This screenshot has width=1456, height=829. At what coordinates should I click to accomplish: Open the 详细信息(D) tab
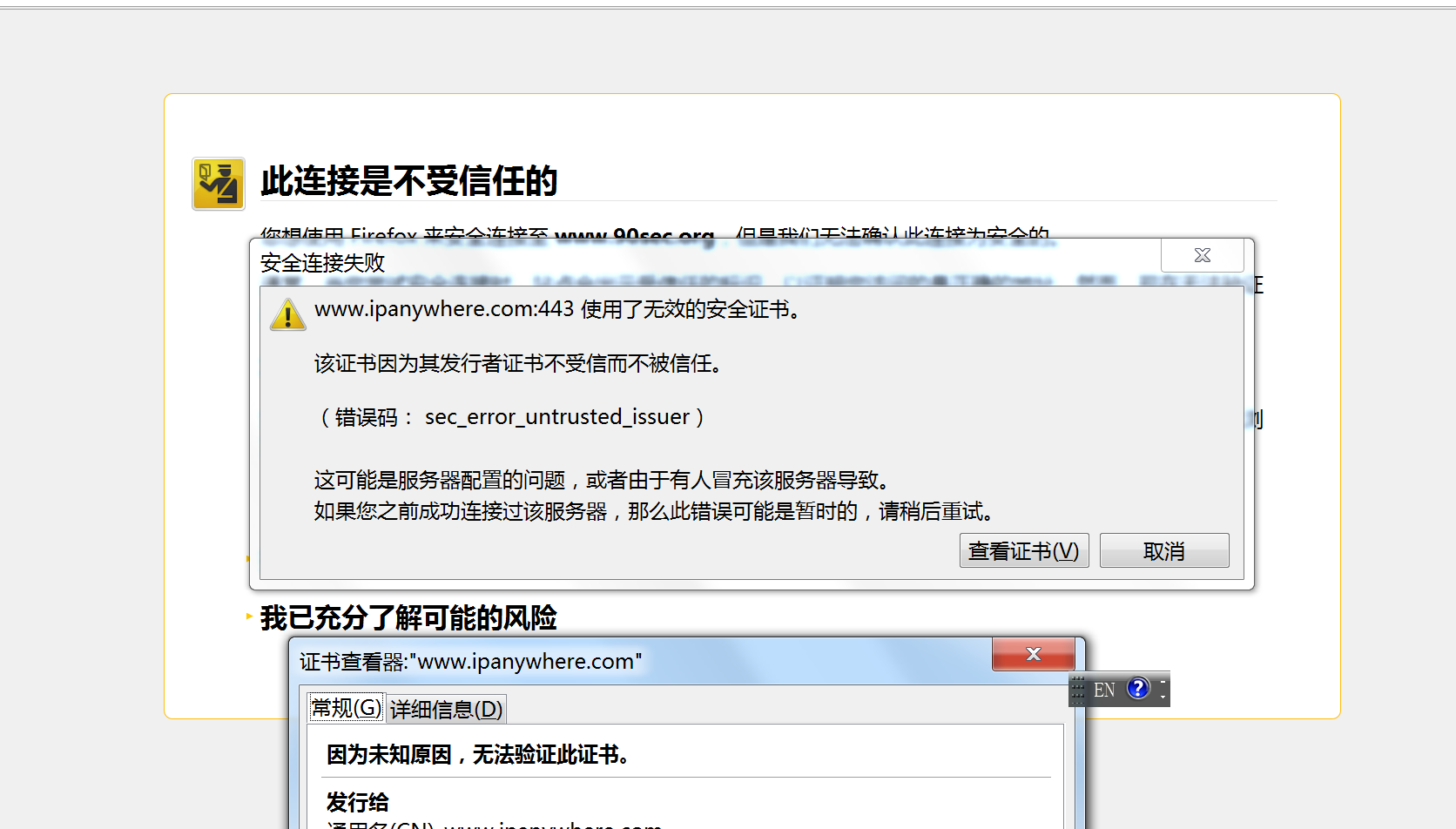point(446,709)
